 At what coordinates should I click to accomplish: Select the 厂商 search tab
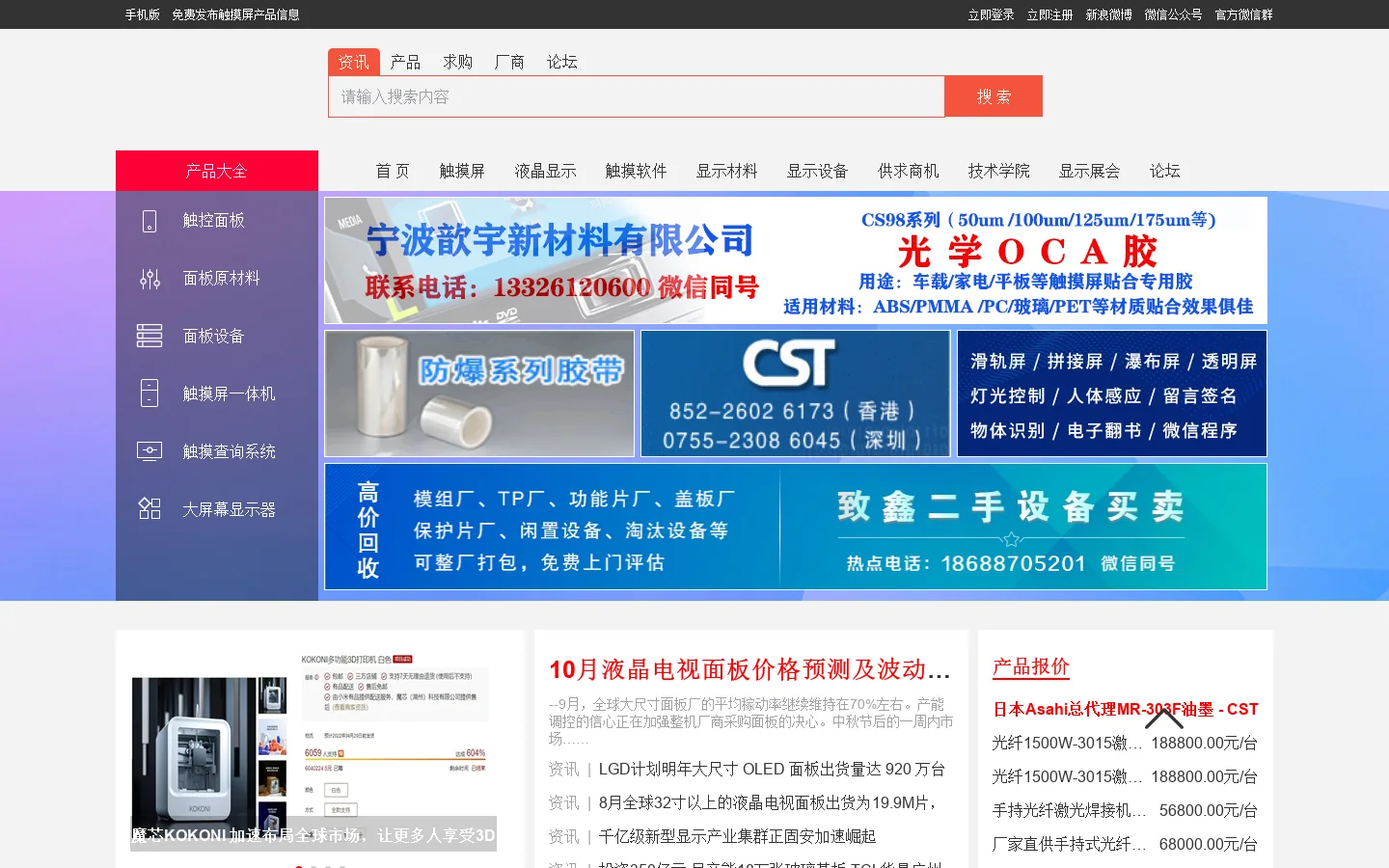(x=509, y=62)
